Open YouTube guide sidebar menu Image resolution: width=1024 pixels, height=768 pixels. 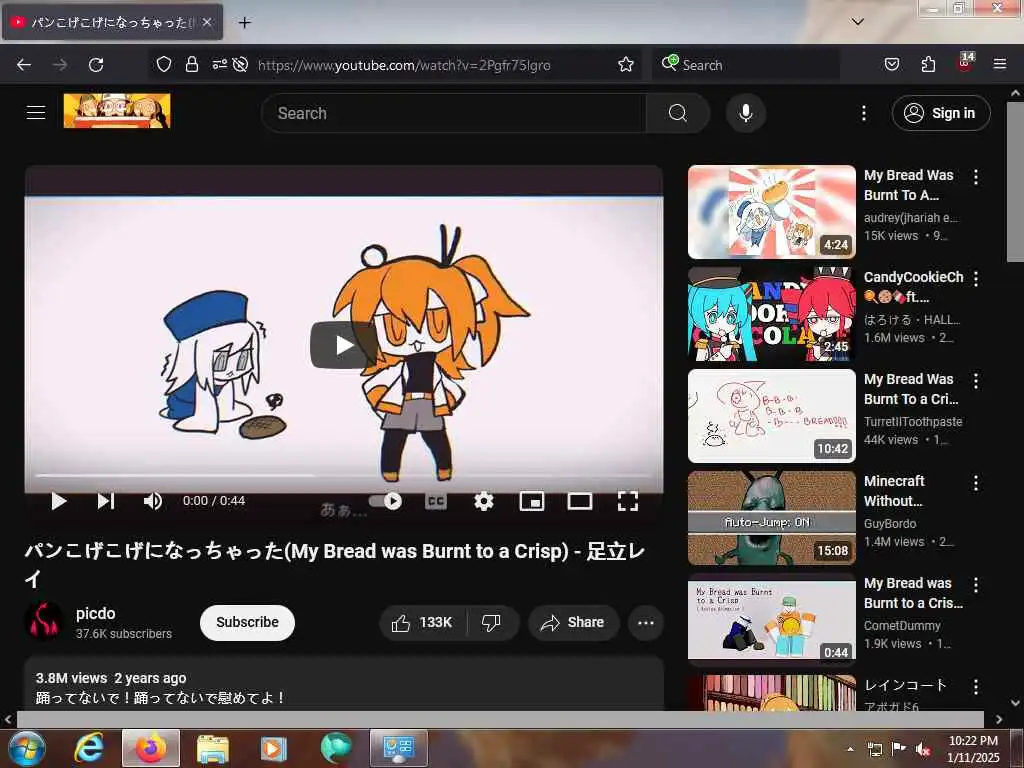coord(36,112)
